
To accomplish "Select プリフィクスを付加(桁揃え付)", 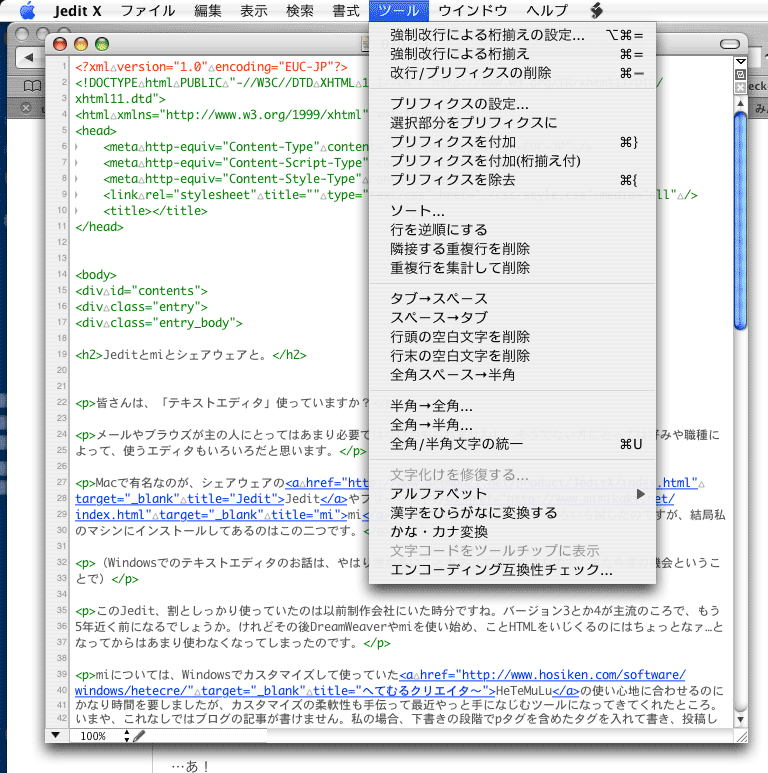I will [513, 161].
